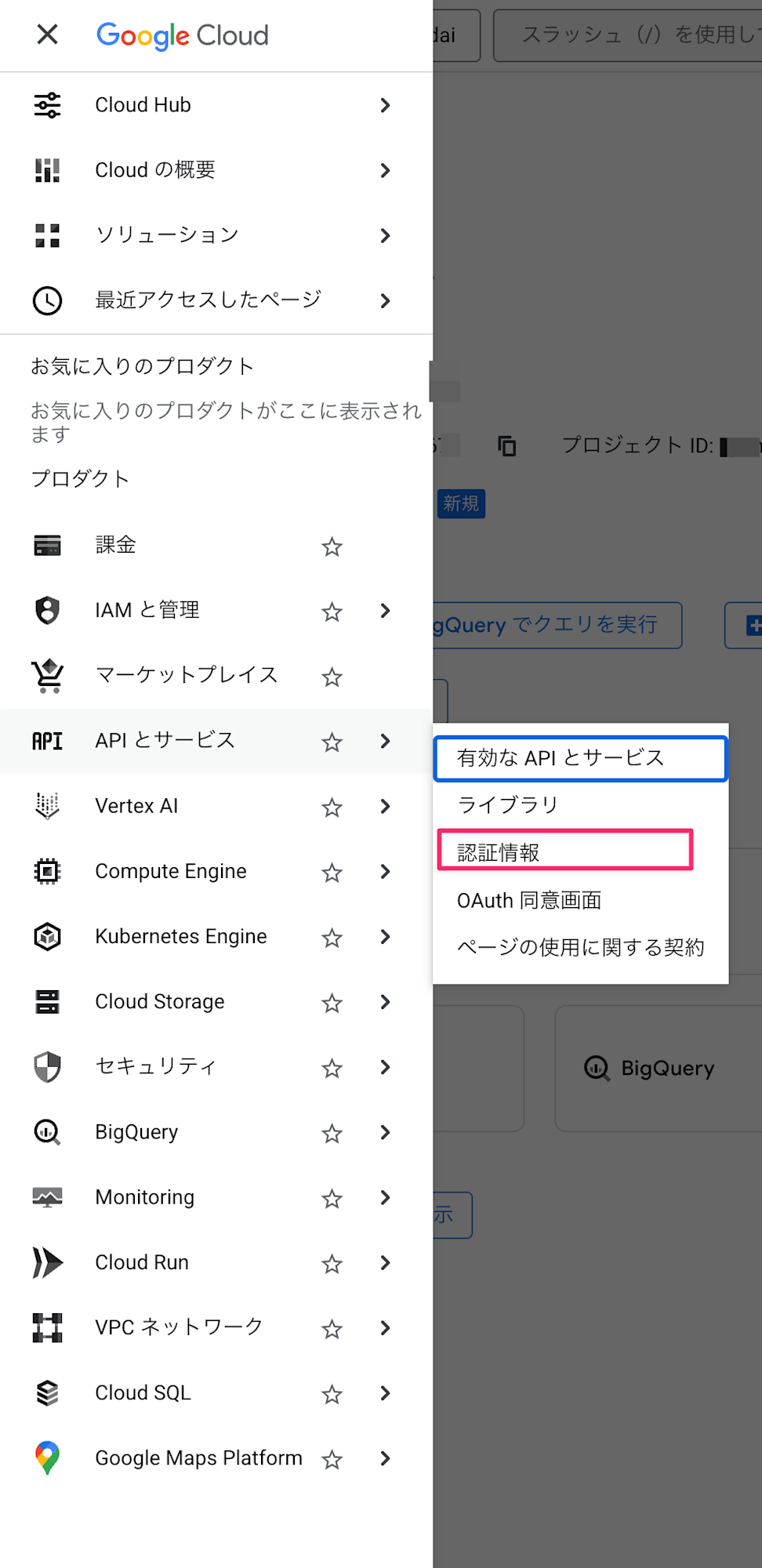Click the ソリューション grid icon

pyautogui.click(x=47, y=235)
